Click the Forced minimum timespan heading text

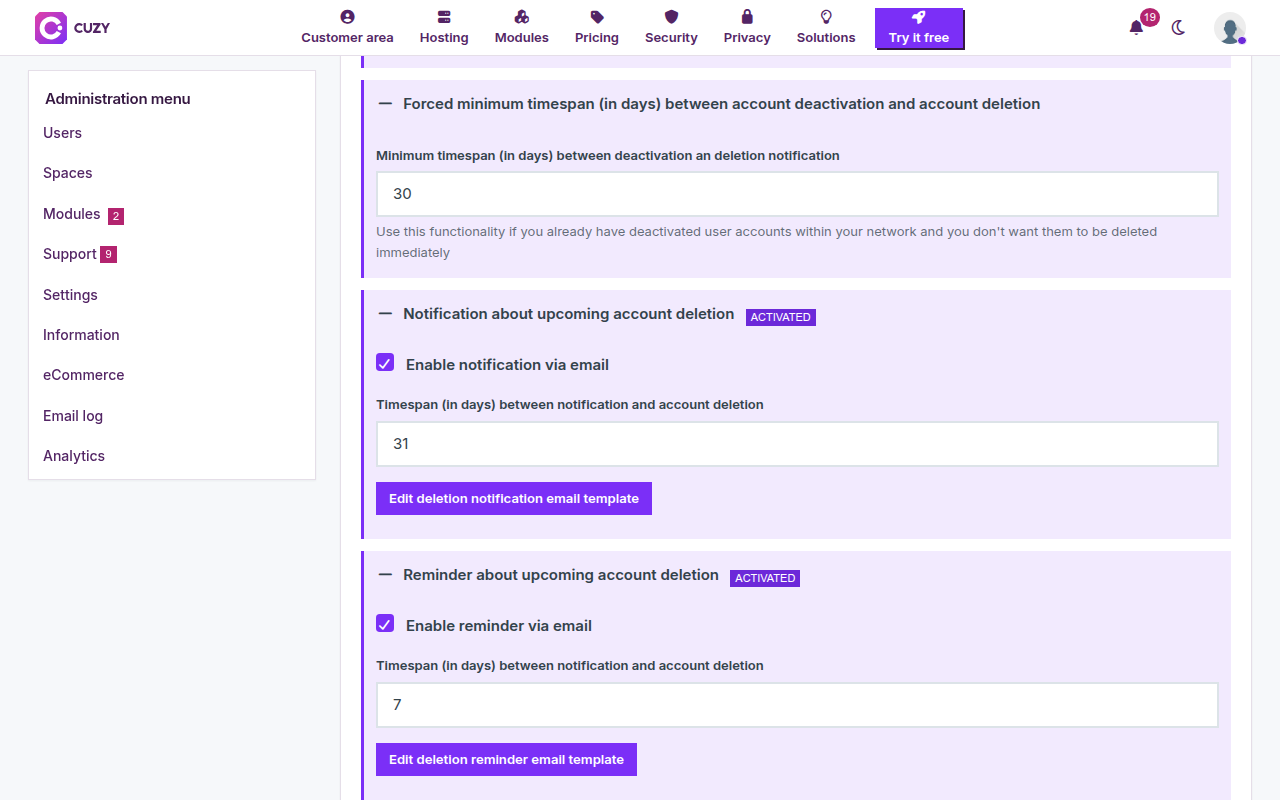(722, 104)
